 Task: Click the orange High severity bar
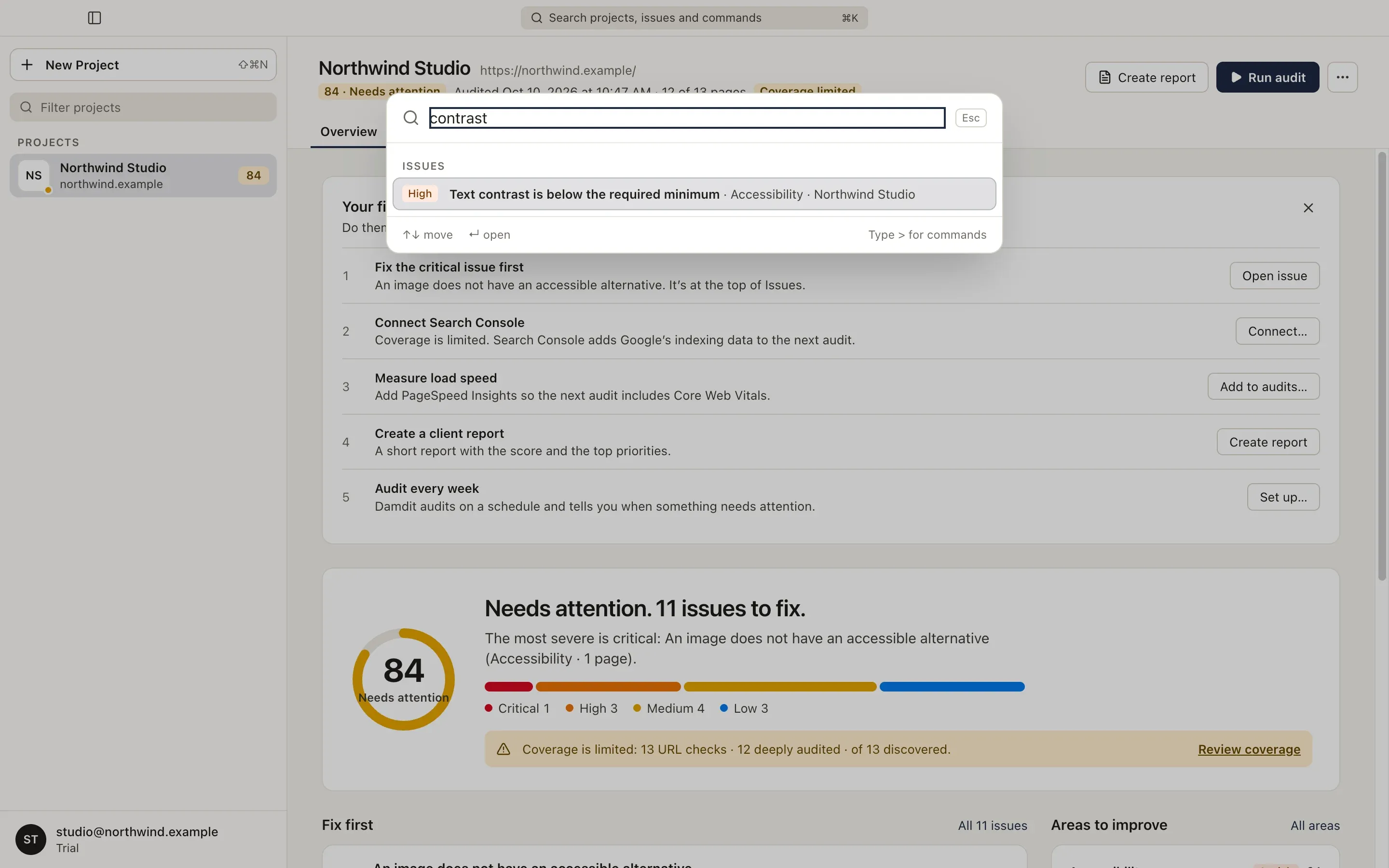coord(608,687)
